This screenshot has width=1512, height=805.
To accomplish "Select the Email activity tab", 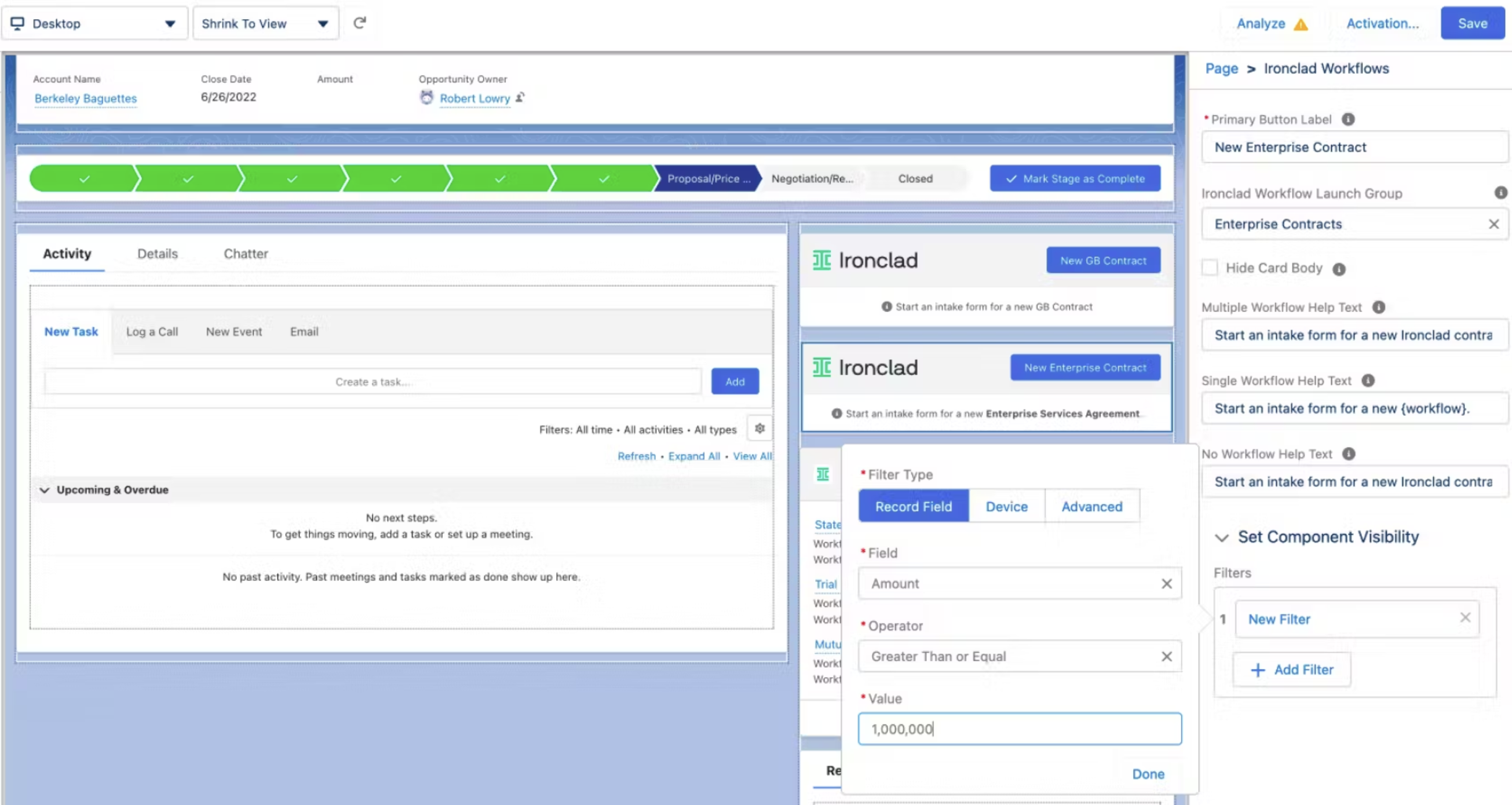I will coord(304,332).
